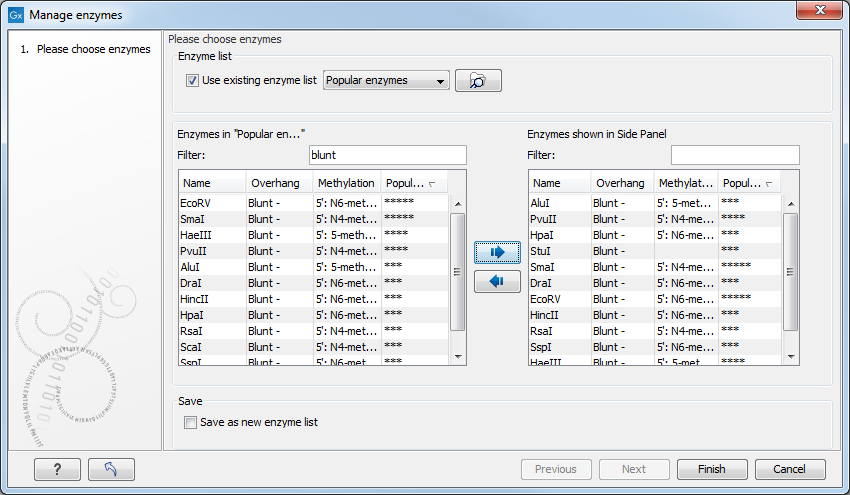Click the browse enzyme list icon button
Image resolution: width=850 pixels, height=495 pixels.
pyautogui.click(x=478, y=81)
